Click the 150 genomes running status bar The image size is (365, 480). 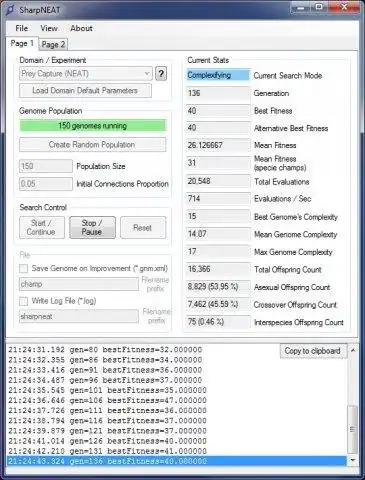click(x=93, y=126)
